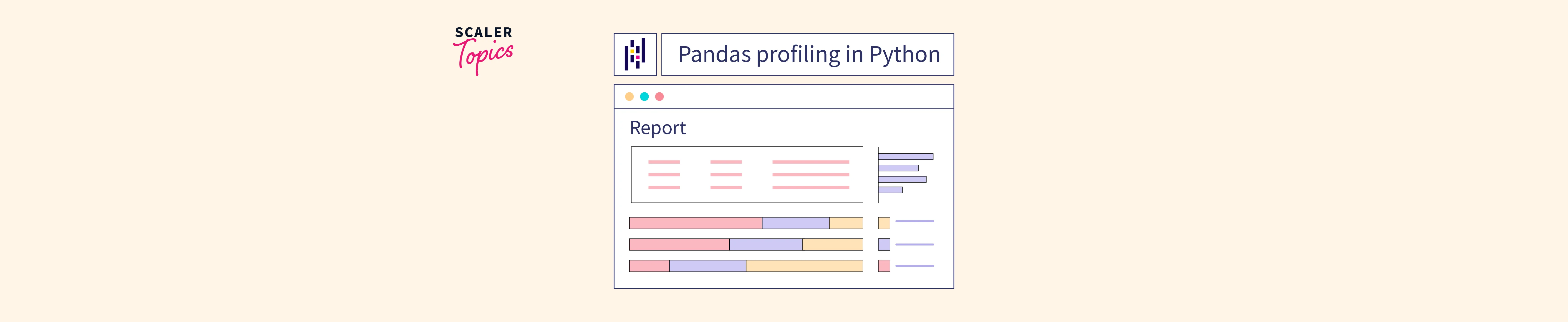The image size is (1568, 322).
Task: Click the yellow window dot
Action: 629,97
